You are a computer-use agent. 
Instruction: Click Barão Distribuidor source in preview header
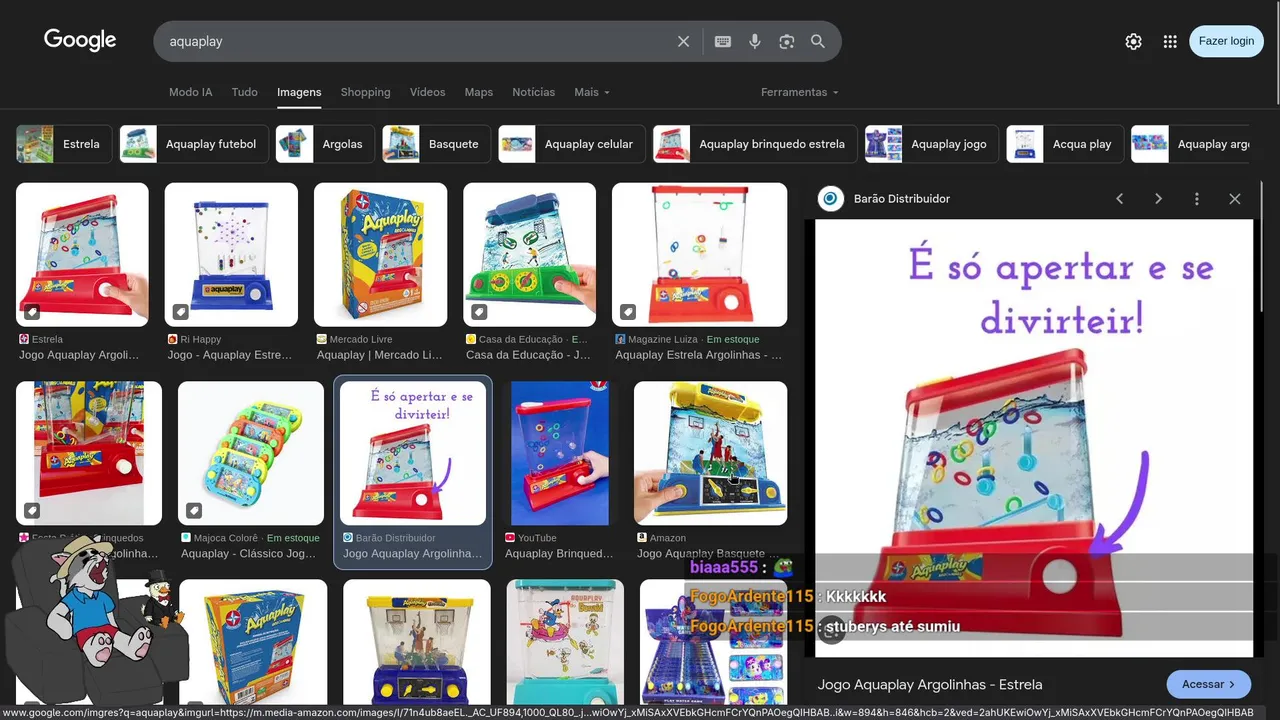[x=901, y=199]
